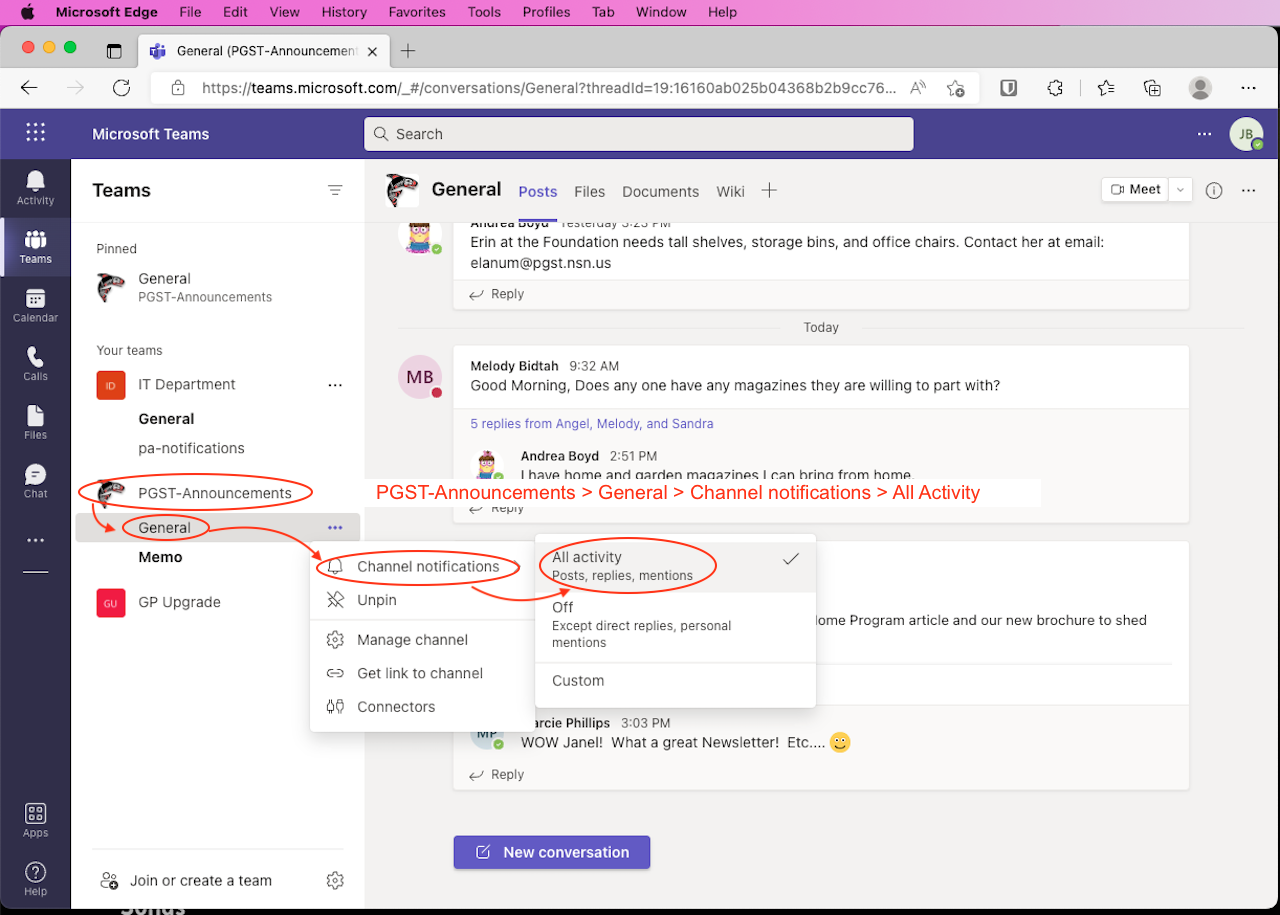Screen dimensions: 1280x915
Task: Select the Posts tab
Action: pos(538,191)
